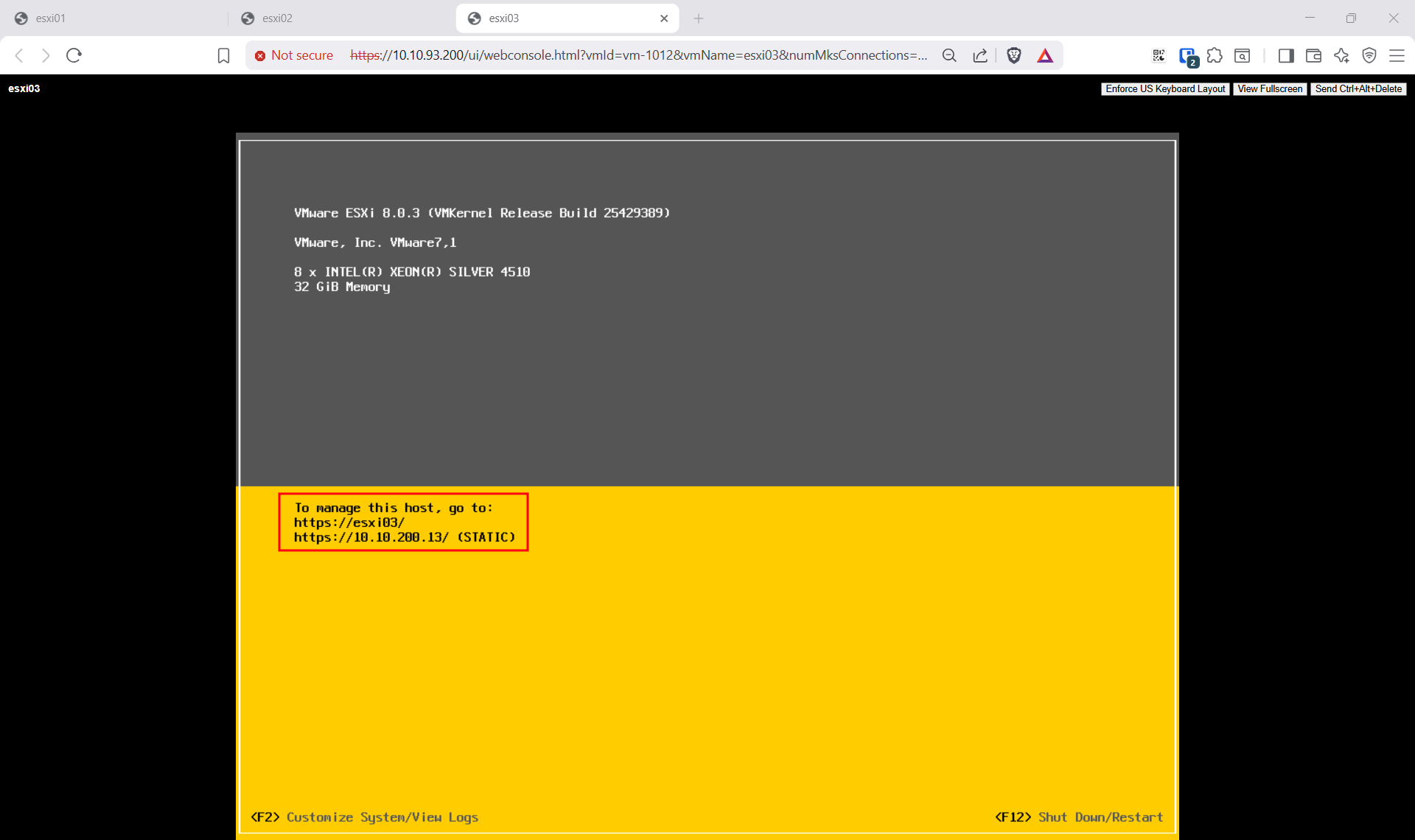Viewport: 1415px width, 840px height.
Task: Open Brave Wallet
Action: pyautogui.click(x=1313, y=55)
